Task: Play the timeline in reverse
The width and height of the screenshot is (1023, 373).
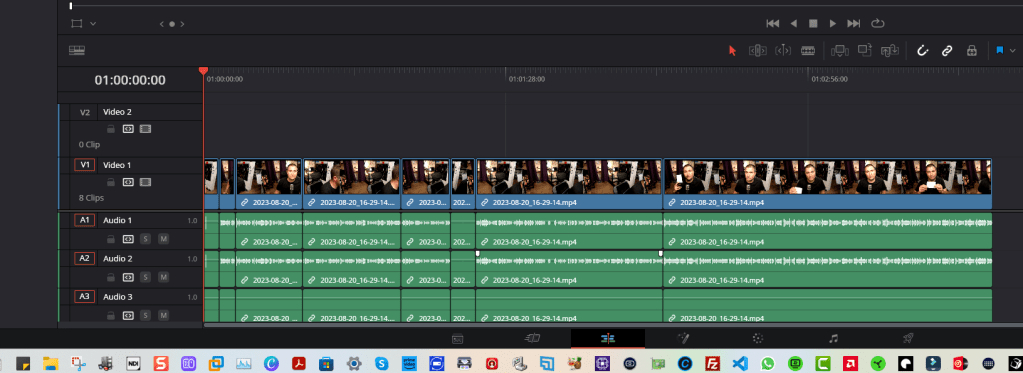Action: click(793, 23)
